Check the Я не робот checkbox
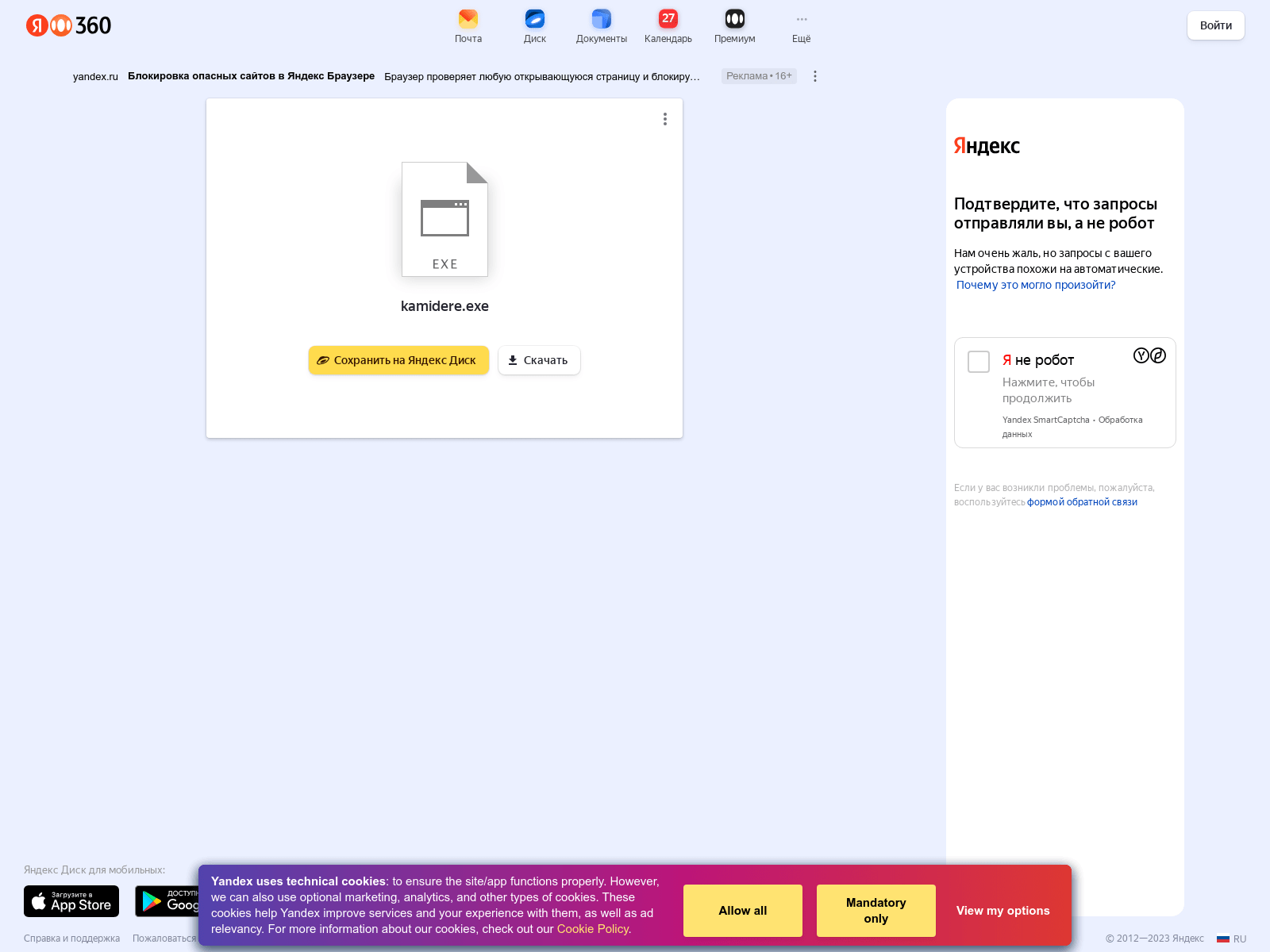Screen dimensions: 1270x952 pos(979,362)
